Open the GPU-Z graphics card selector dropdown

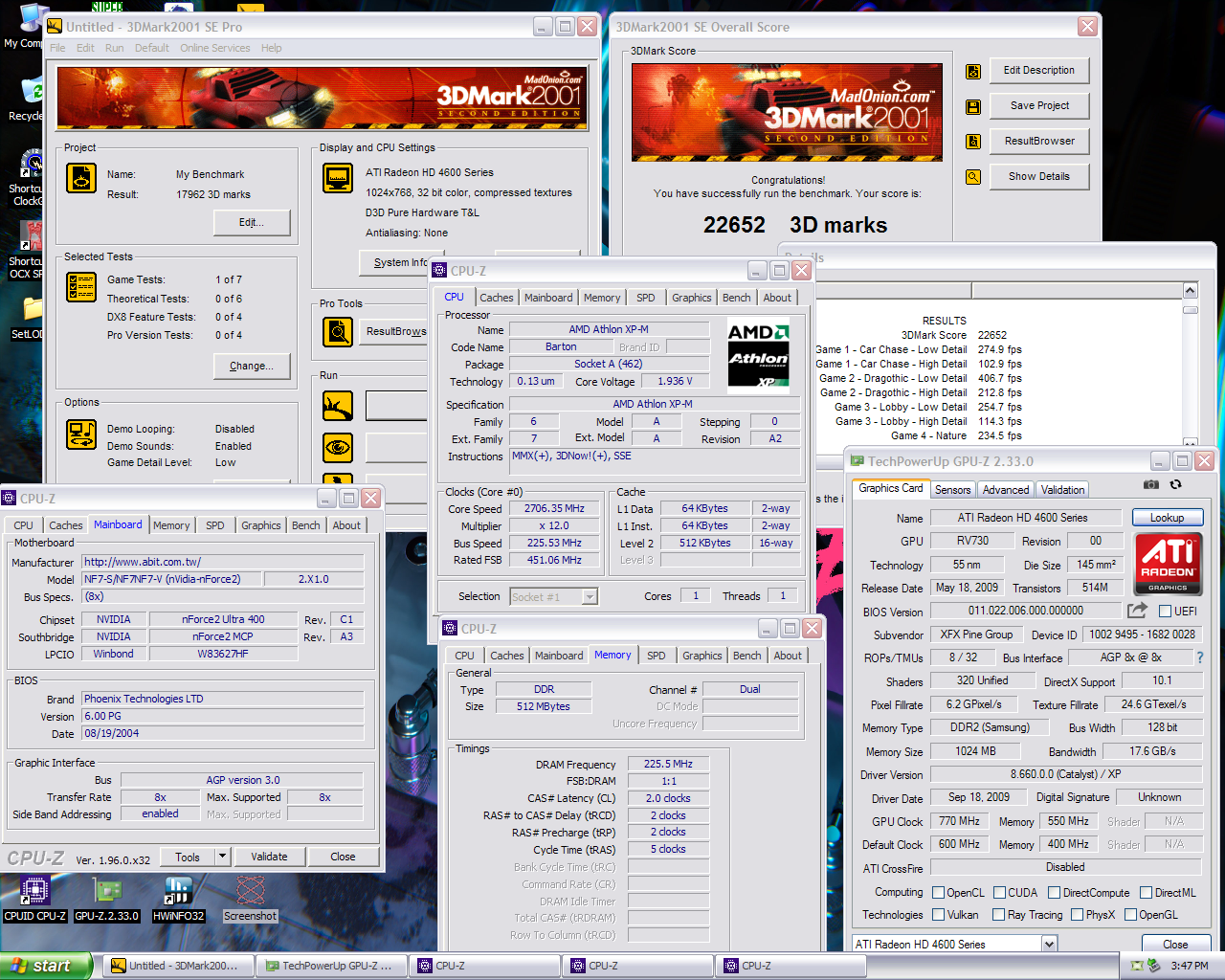tap(1049, 945)
